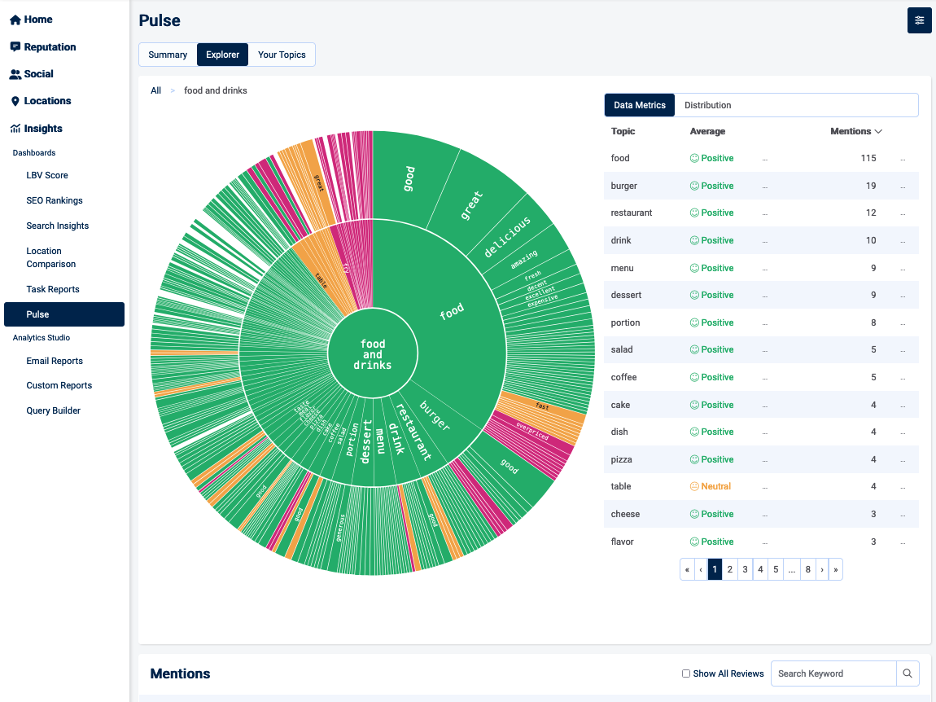
Task: Click the Locations pin icon
Action: tap(15, 101)
